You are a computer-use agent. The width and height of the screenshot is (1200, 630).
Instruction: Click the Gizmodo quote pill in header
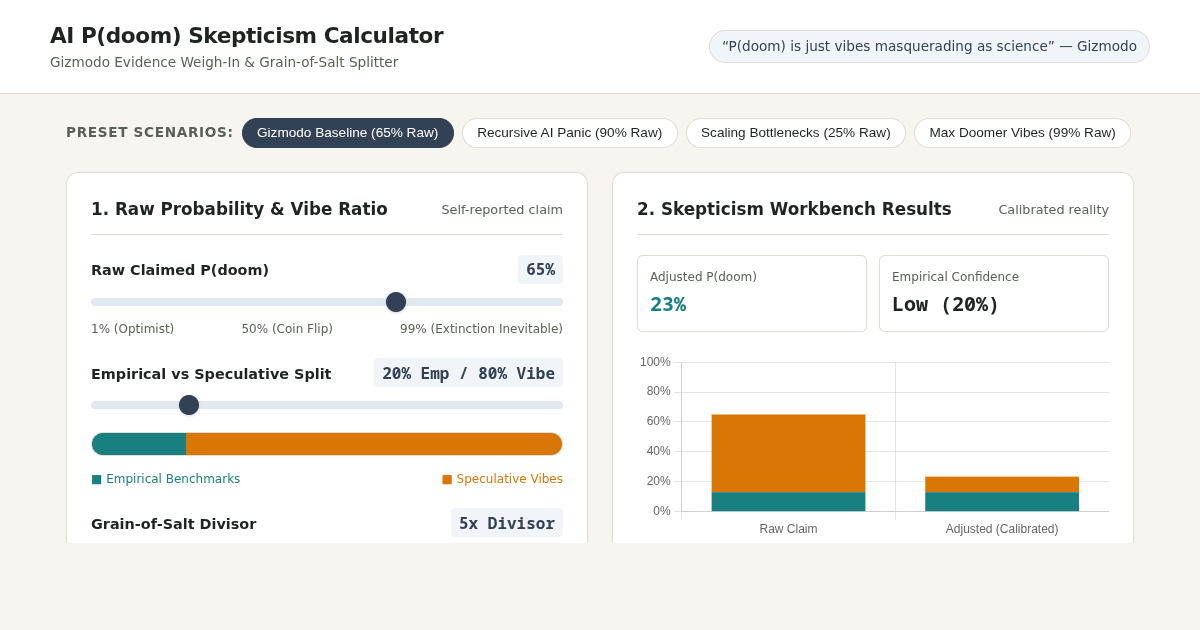[x=929, y=46]
